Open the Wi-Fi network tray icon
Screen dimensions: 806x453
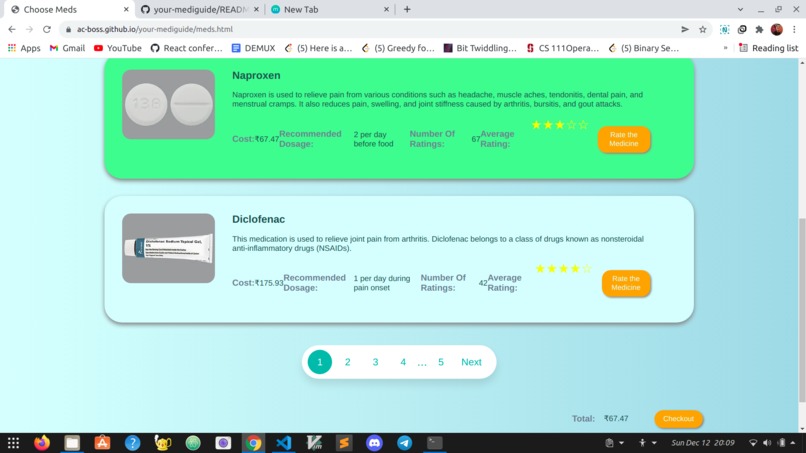[753, 443]
